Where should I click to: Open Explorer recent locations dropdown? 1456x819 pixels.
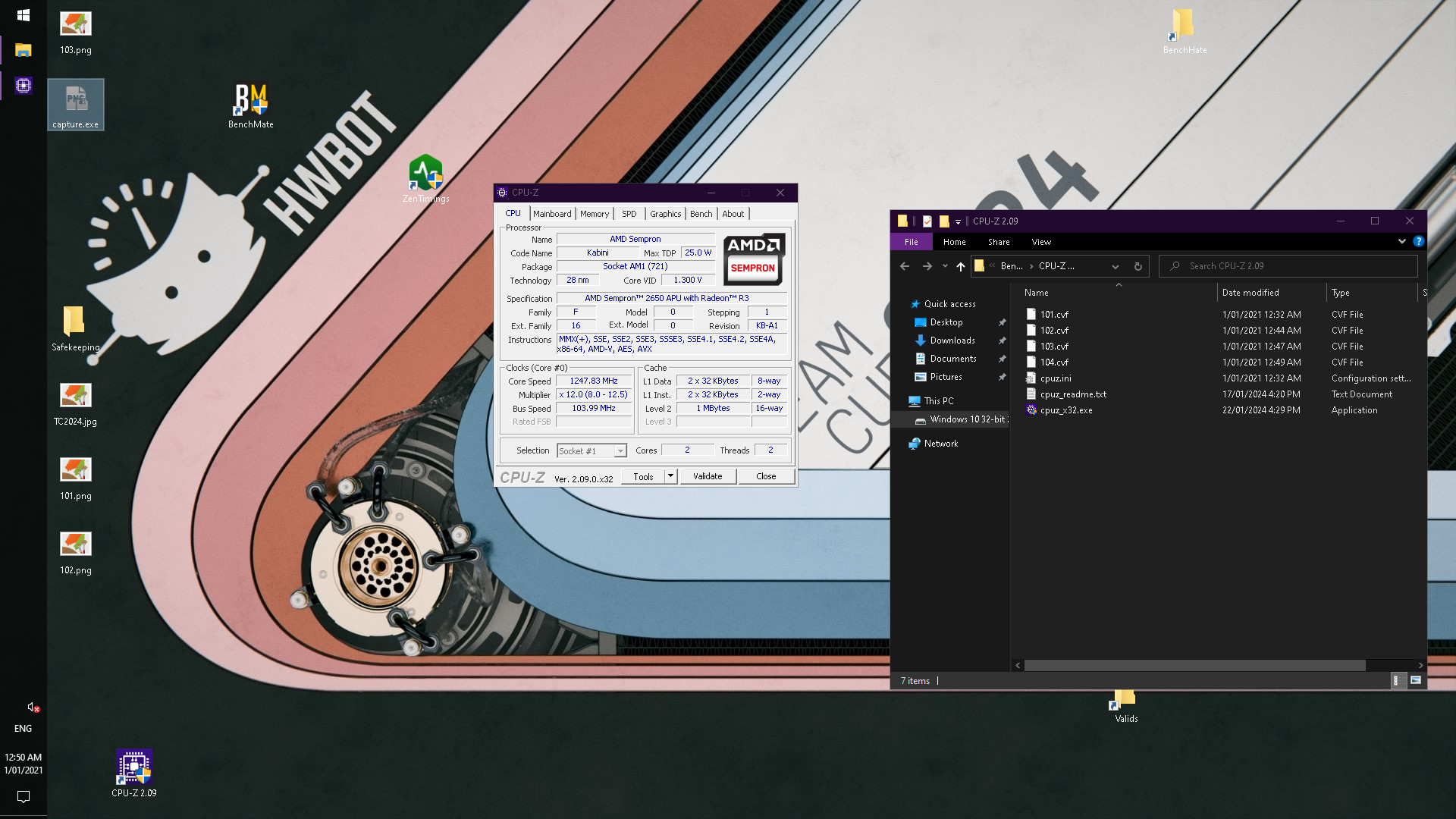[945, 266]
